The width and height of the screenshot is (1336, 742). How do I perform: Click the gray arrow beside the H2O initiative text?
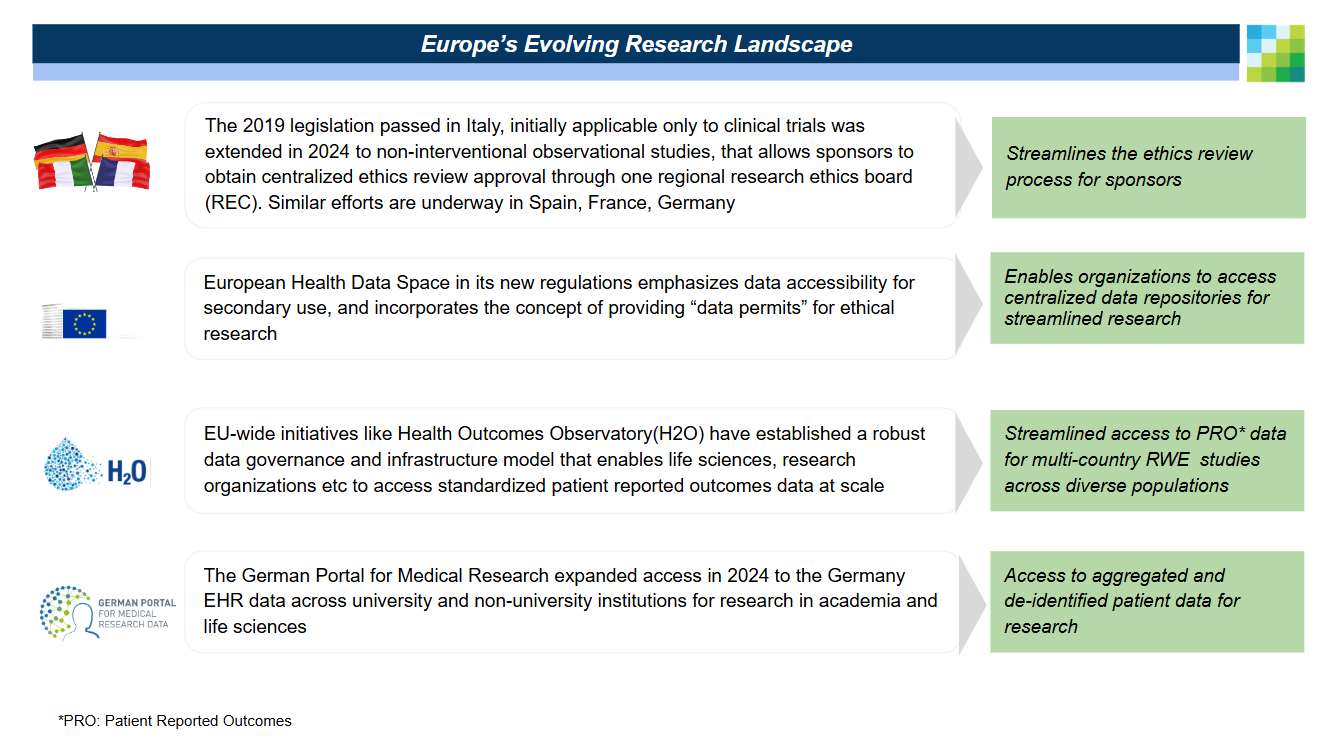pyautogui.click(x=968, y=461)
